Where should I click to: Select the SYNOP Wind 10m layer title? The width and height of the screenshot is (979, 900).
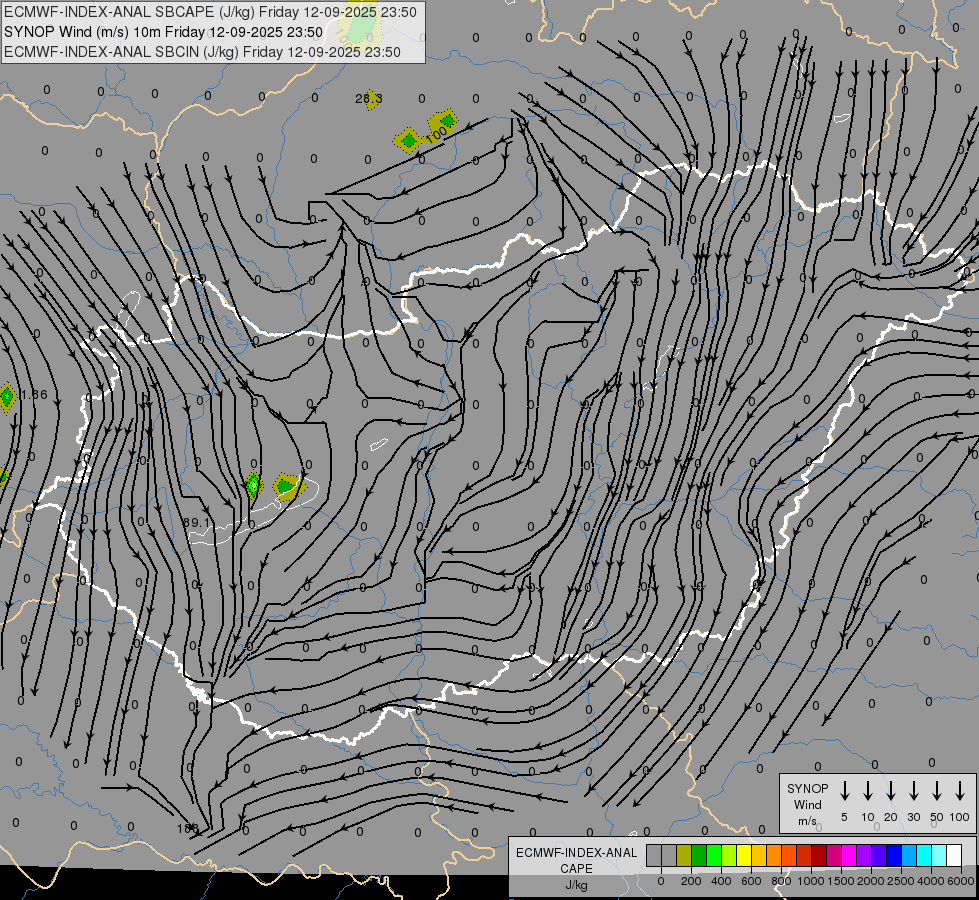(163, 32)
